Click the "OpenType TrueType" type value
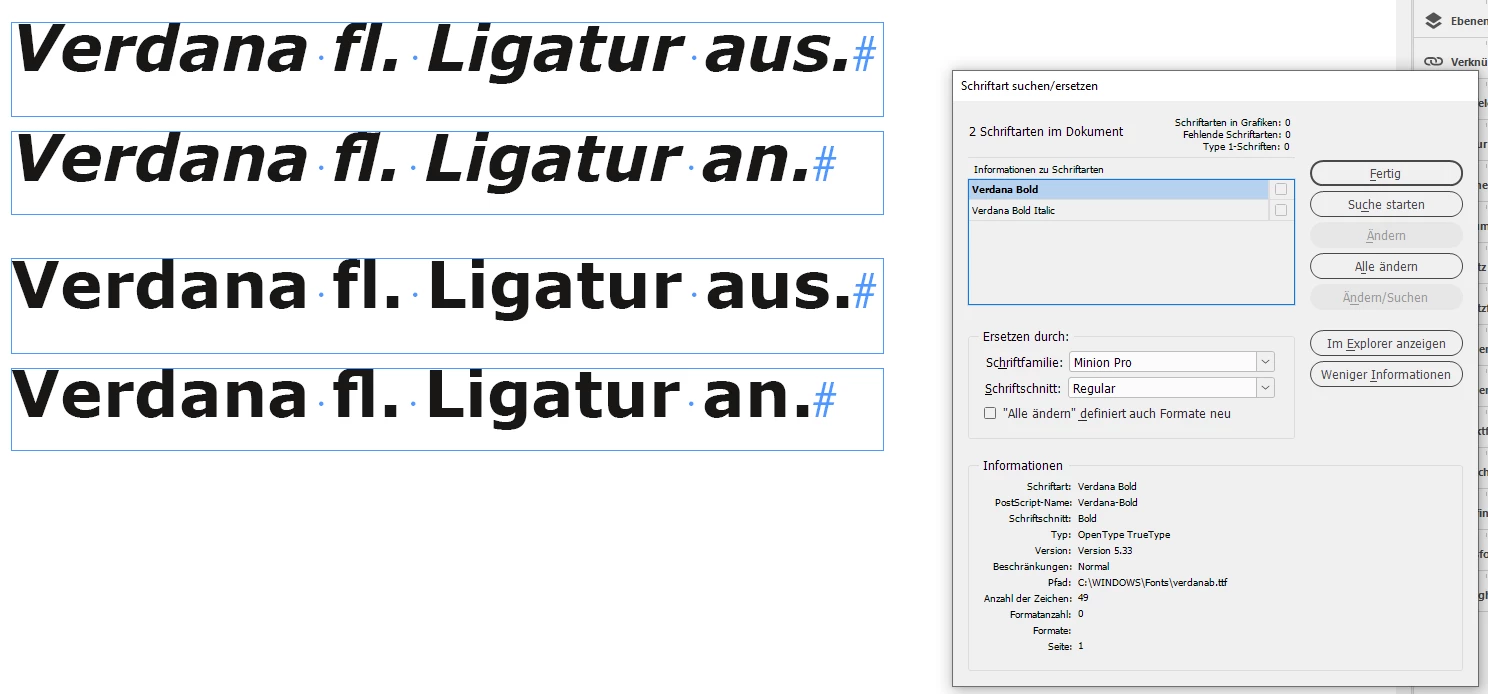1488x694 pixels. point(1124,534)
